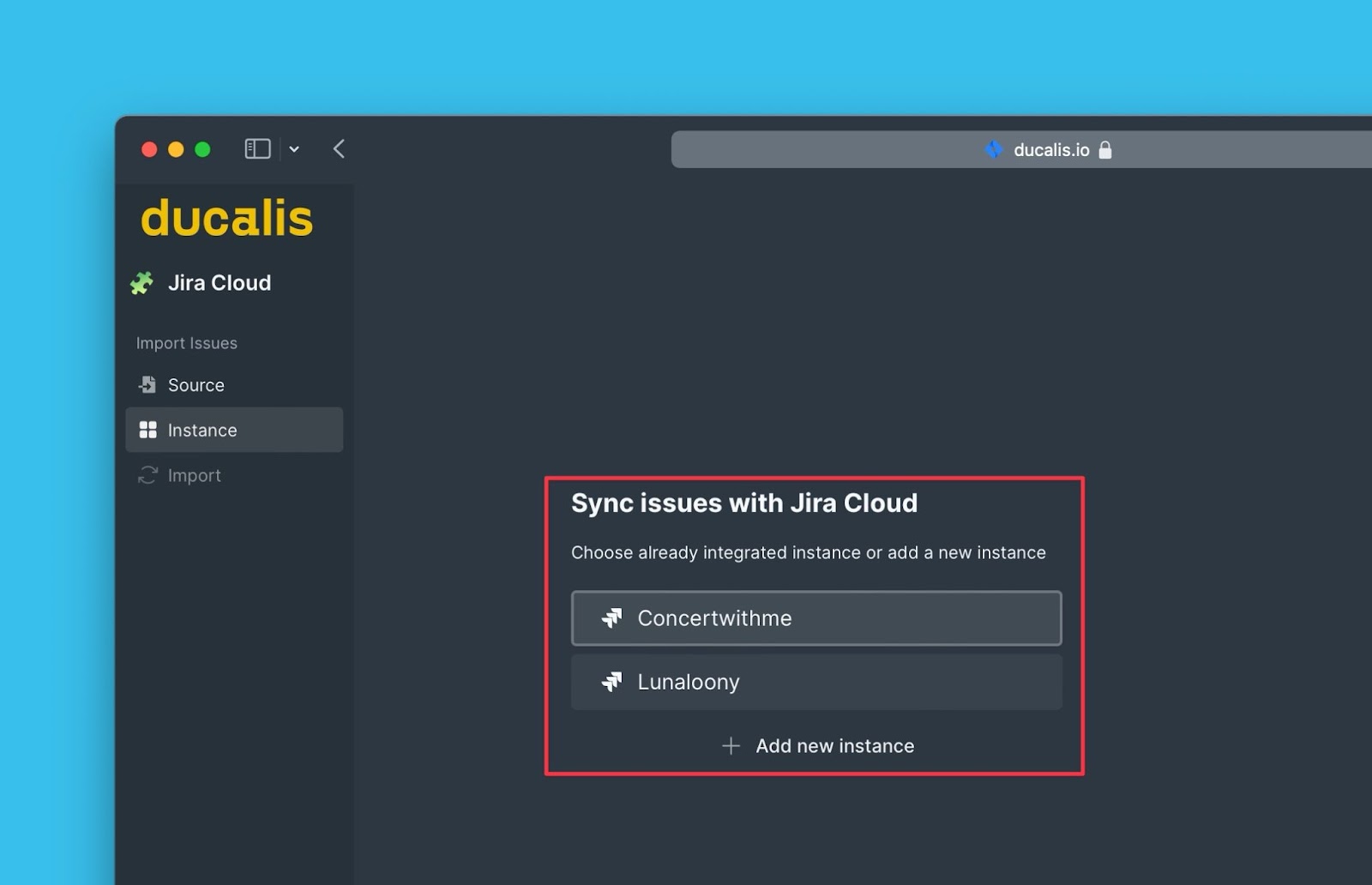Select the Lunaloony instance
This screenshot has height=885, width=1372.
tap(815, 682)
